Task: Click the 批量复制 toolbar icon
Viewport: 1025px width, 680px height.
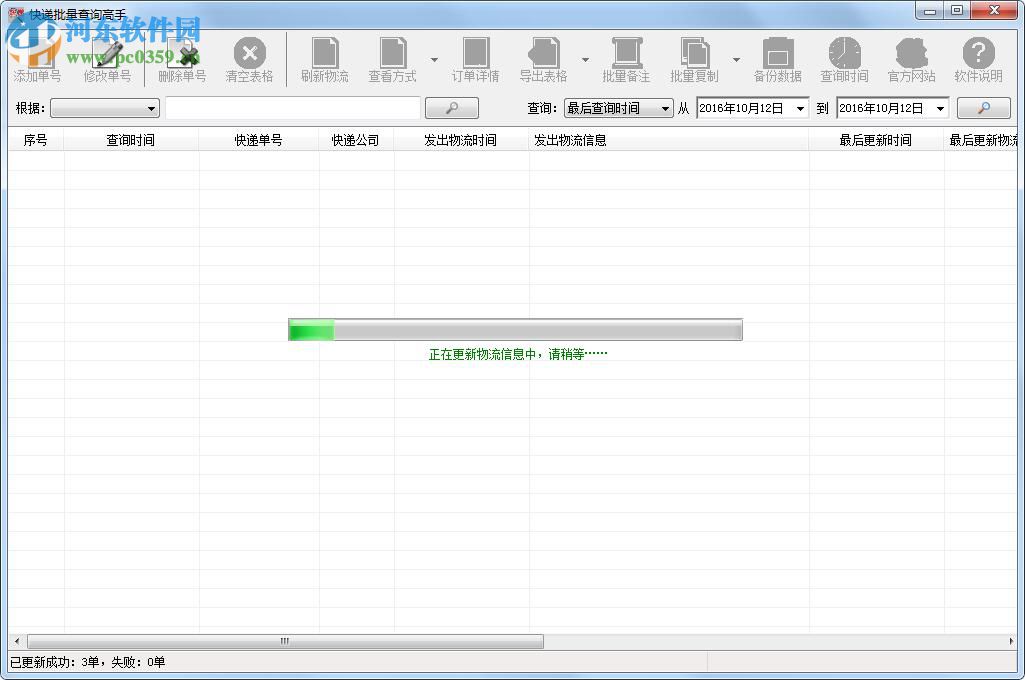Action: click(694, 59)
